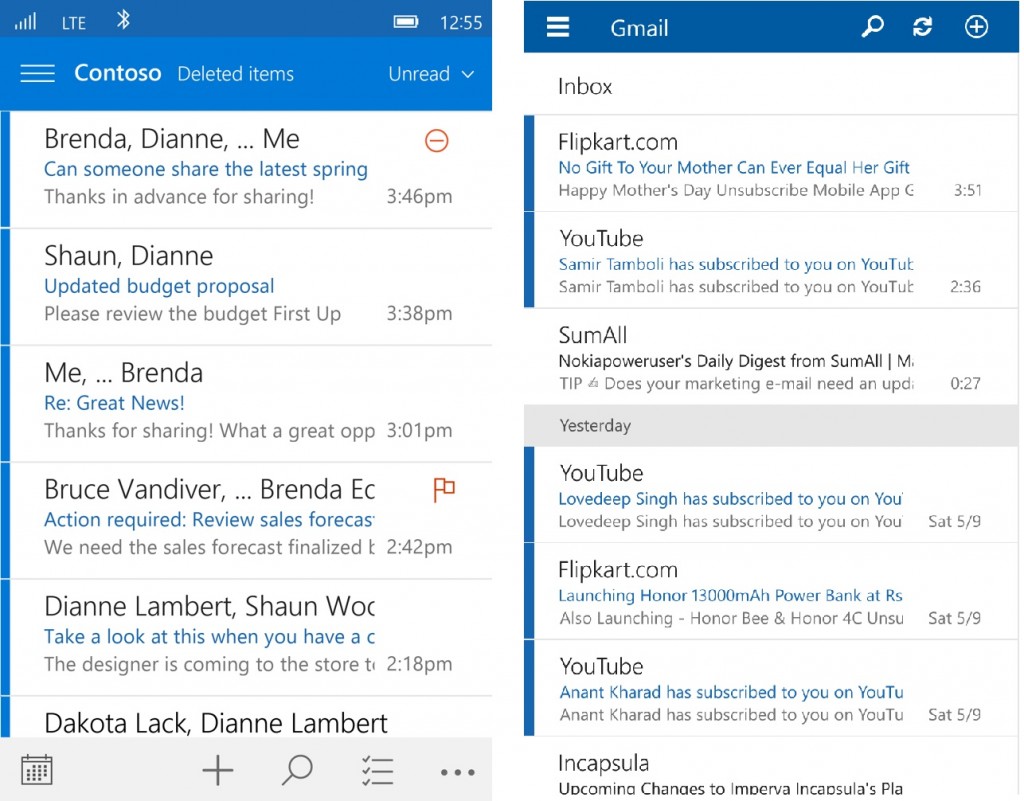Screen dimensions: 1024x801
Task: Tap the Yesterday date group header
Action: 771,426
